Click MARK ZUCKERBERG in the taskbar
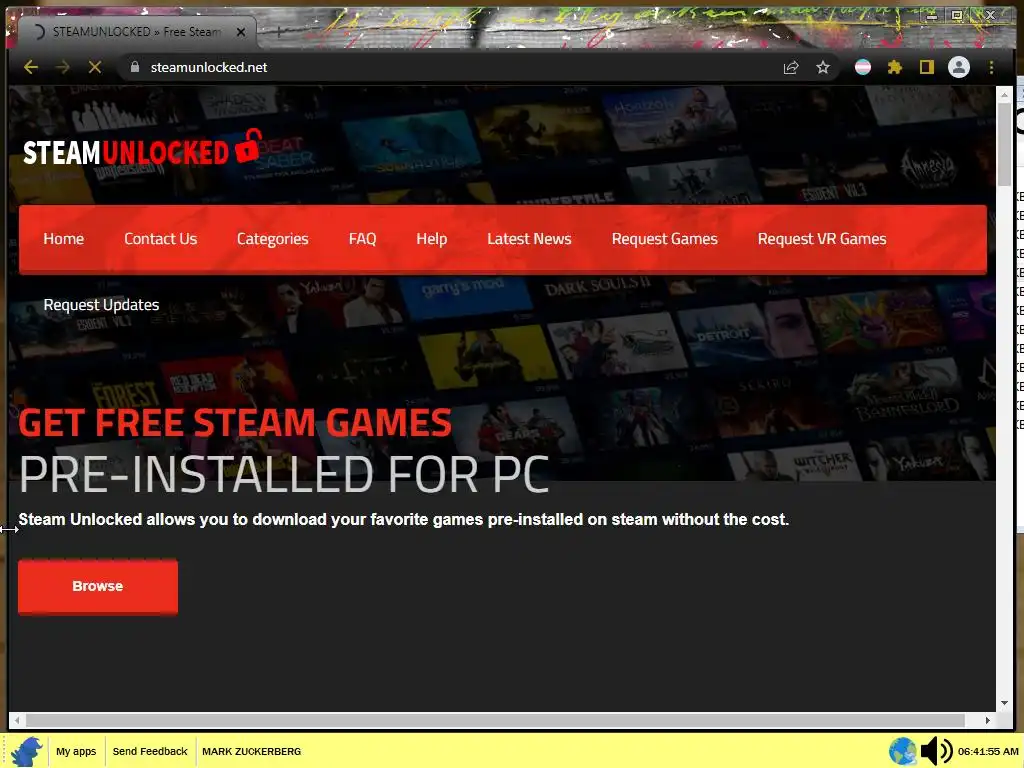The height and width of the screenshot is (768, 1024). (251, 751)
